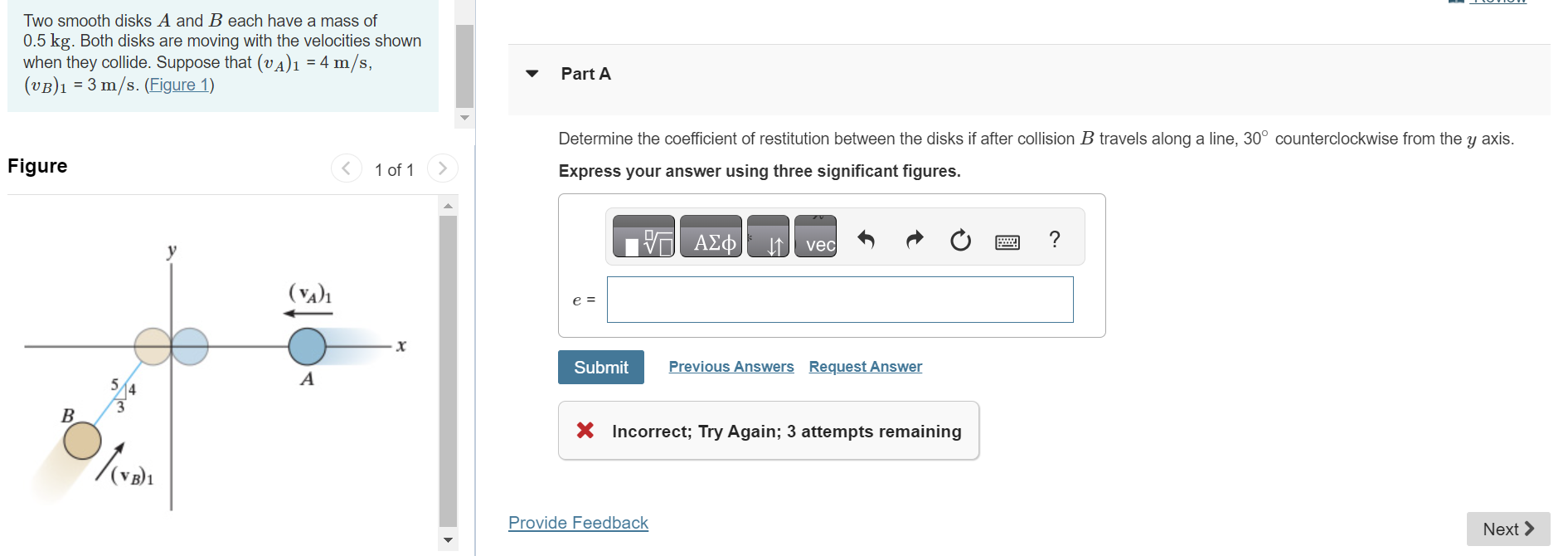Image resolution: width=1568 pixels, height=556 pixels.
Task: Click the figure panel scrollbar down arrow
Action: coord(447,540)
